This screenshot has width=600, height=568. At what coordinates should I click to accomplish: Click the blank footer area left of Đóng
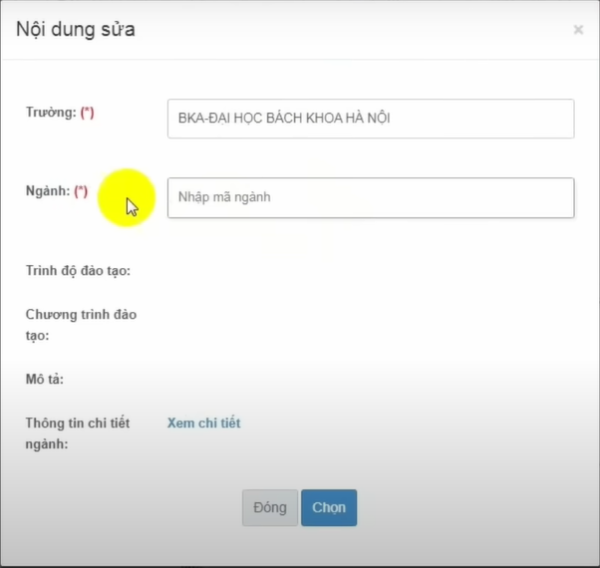pos(130,507)
